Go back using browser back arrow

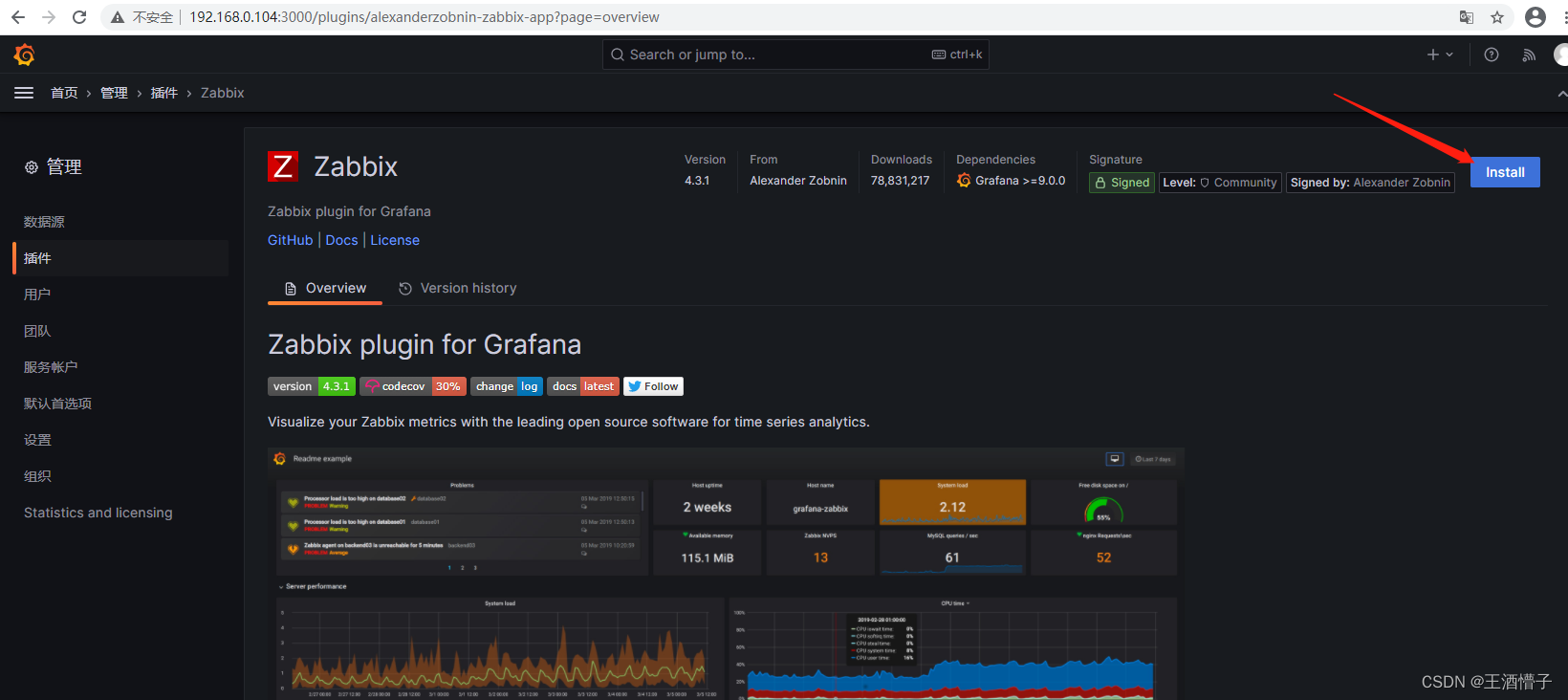tap(18, 17)
